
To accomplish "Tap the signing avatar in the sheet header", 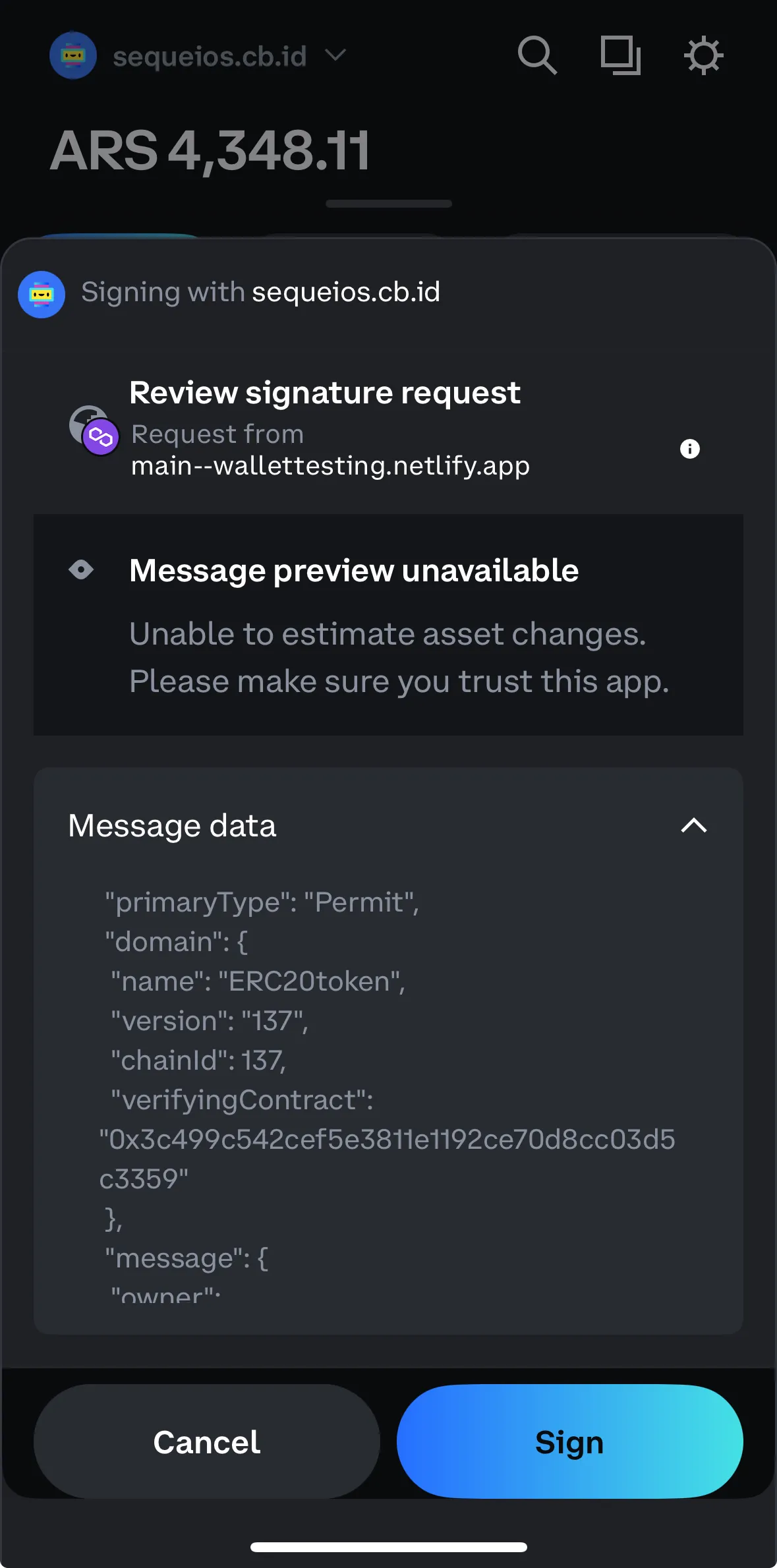I will [42, 295].
